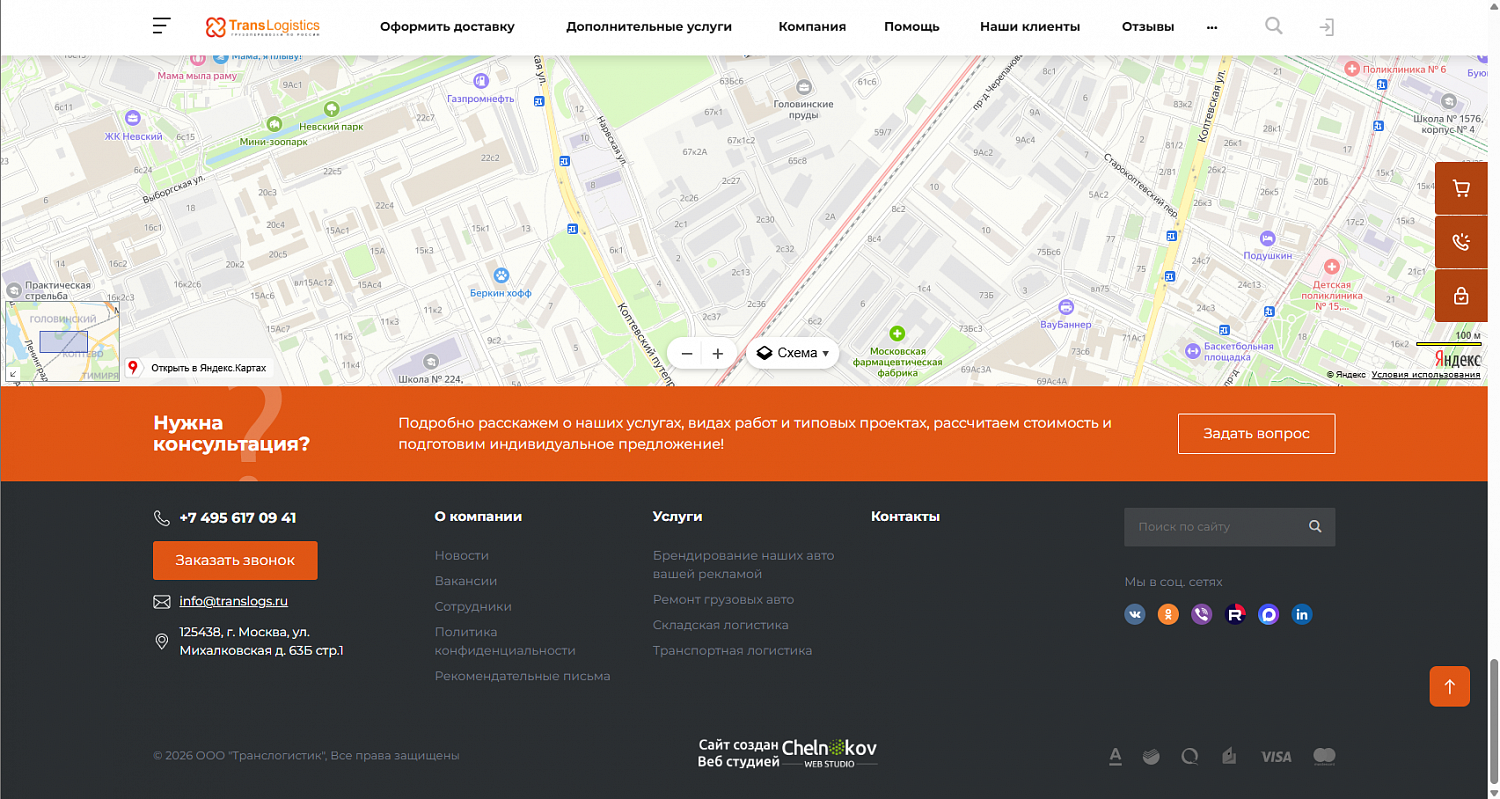Open the Компания menu item
Image resolution: width=1500 pixels, height=799 pixels.
pyautogui.click(x=812, y=27)
